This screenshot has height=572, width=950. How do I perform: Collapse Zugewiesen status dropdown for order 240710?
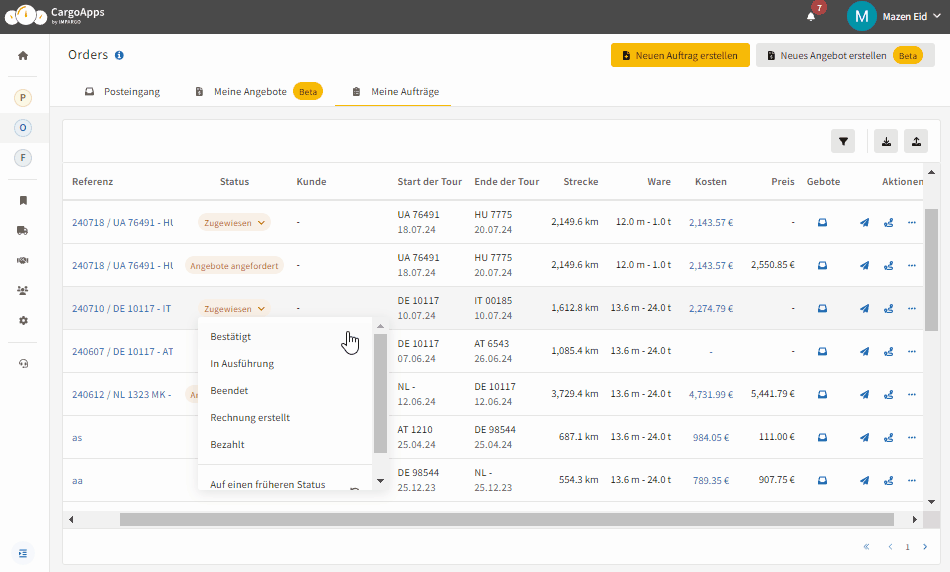tap(234, 308)
